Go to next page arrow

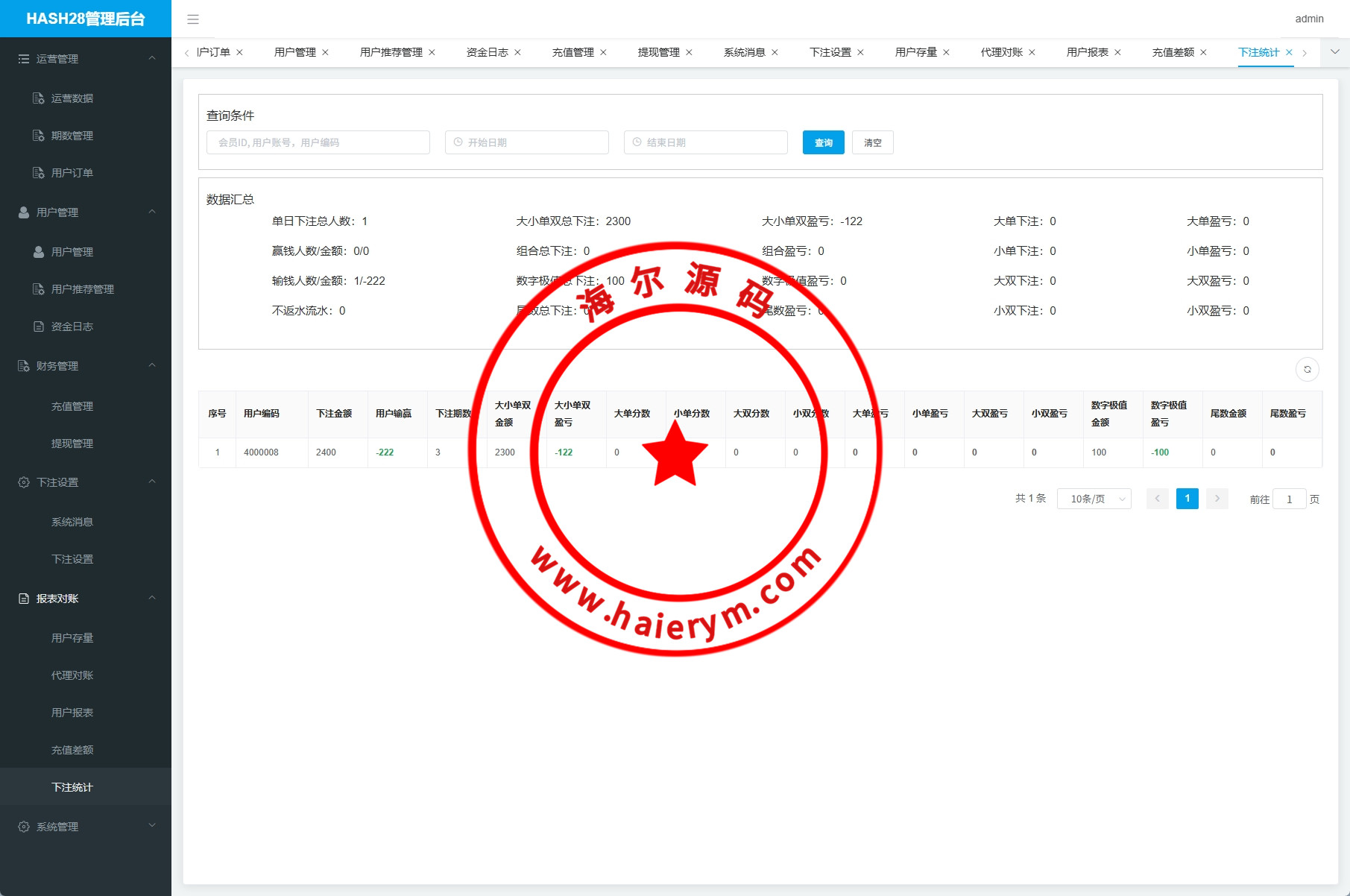click(x=1217, y=499)
